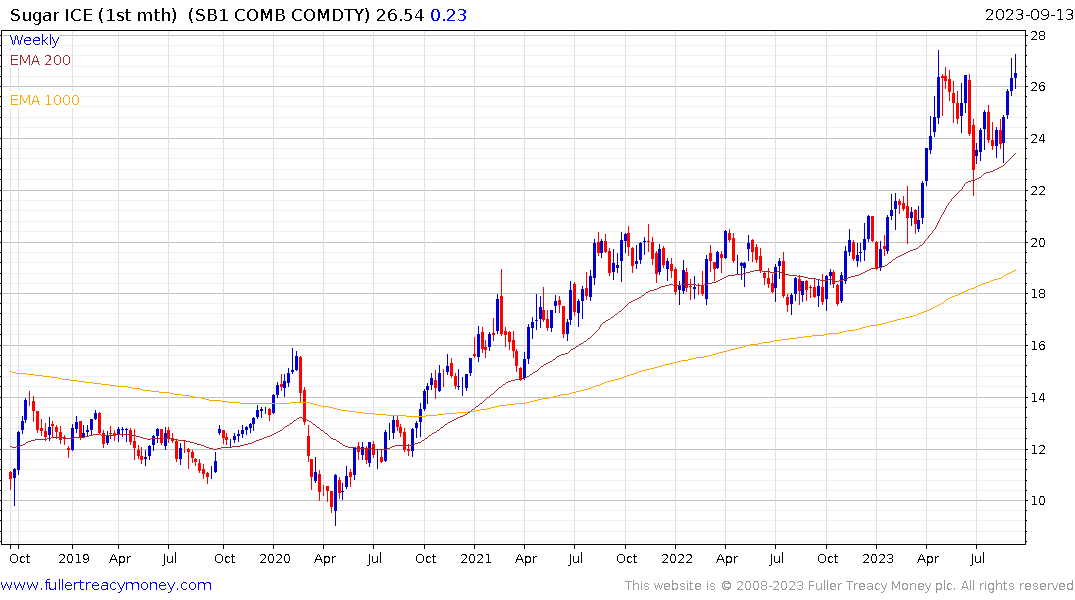The image size is (1075, 600).
Task: Click the 'EMA 1000' legend label
Action: pos(45,100)
